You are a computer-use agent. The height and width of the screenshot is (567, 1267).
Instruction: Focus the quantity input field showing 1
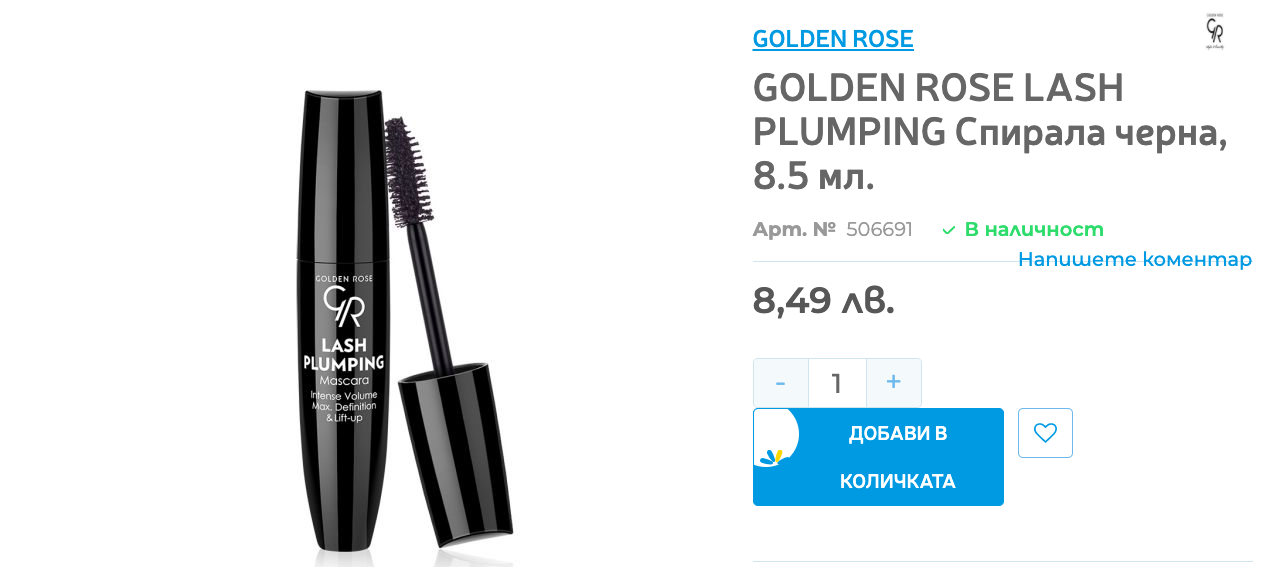[837, 383]
